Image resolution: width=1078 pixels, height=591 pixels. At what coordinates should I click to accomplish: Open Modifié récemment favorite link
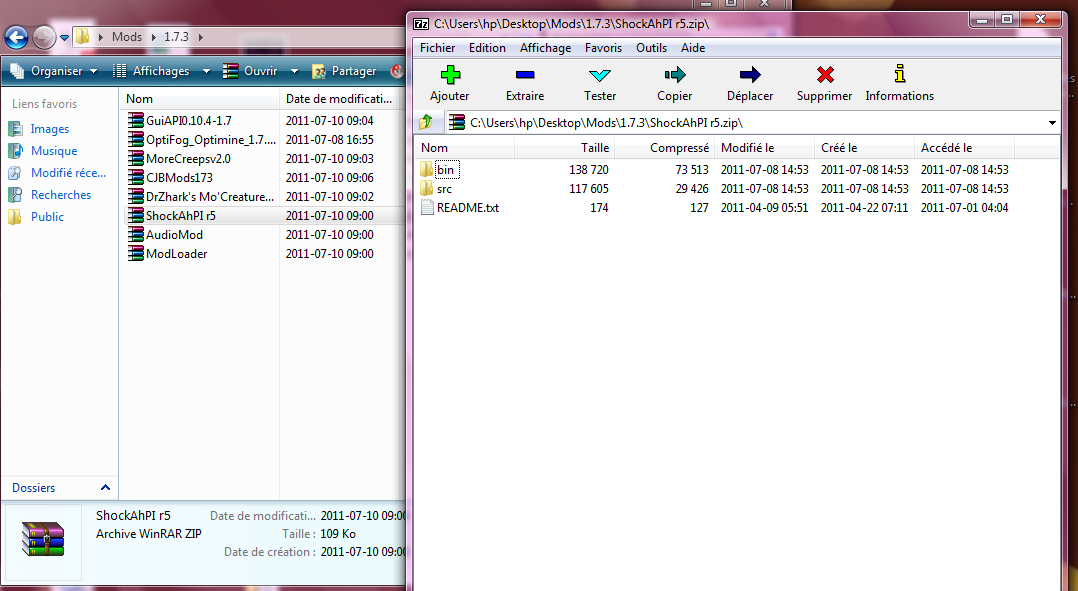(x=68, y=172)
